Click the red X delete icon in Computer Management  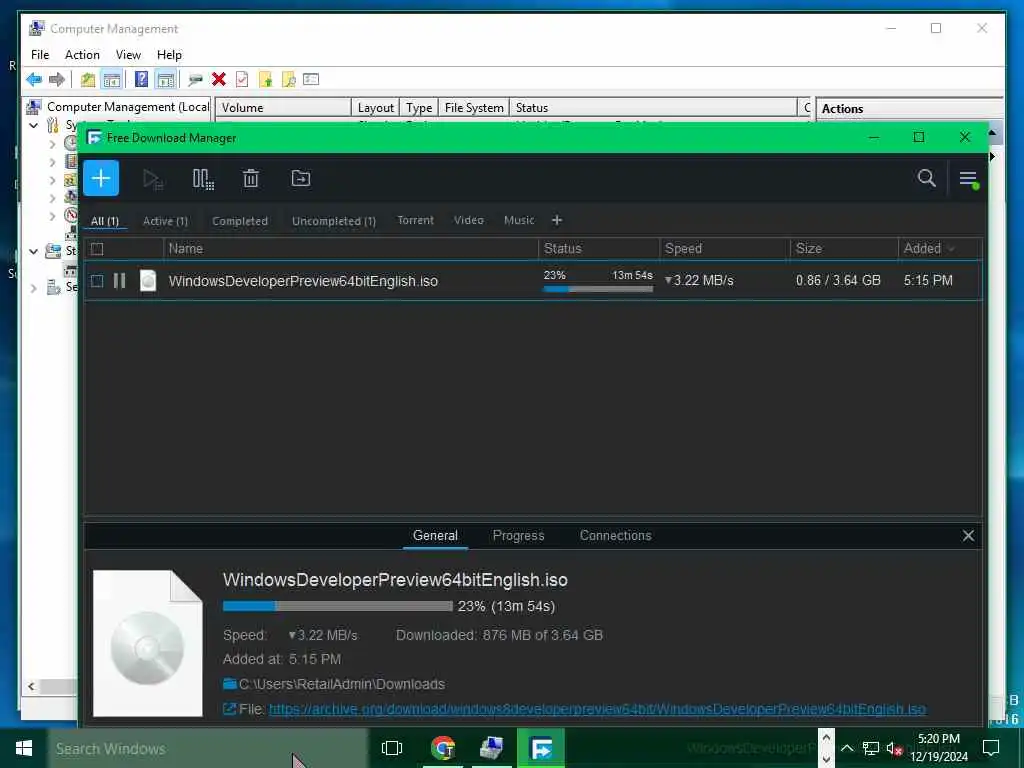click(219, 80)
